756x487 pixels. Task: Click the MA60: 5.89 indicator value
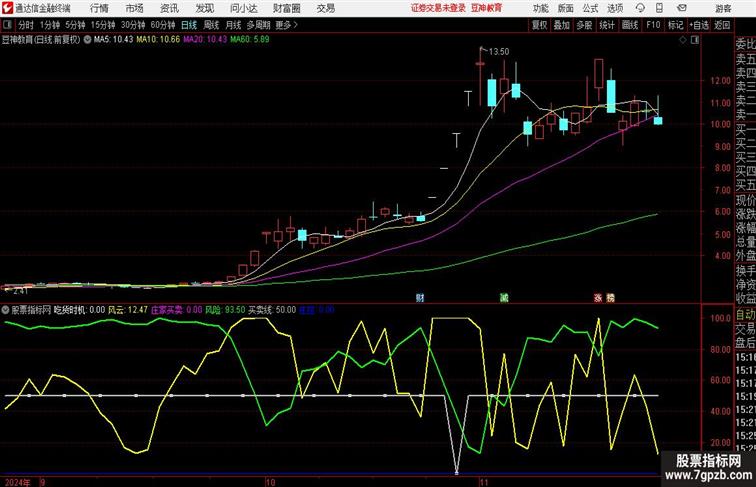(x=250, y=40)
